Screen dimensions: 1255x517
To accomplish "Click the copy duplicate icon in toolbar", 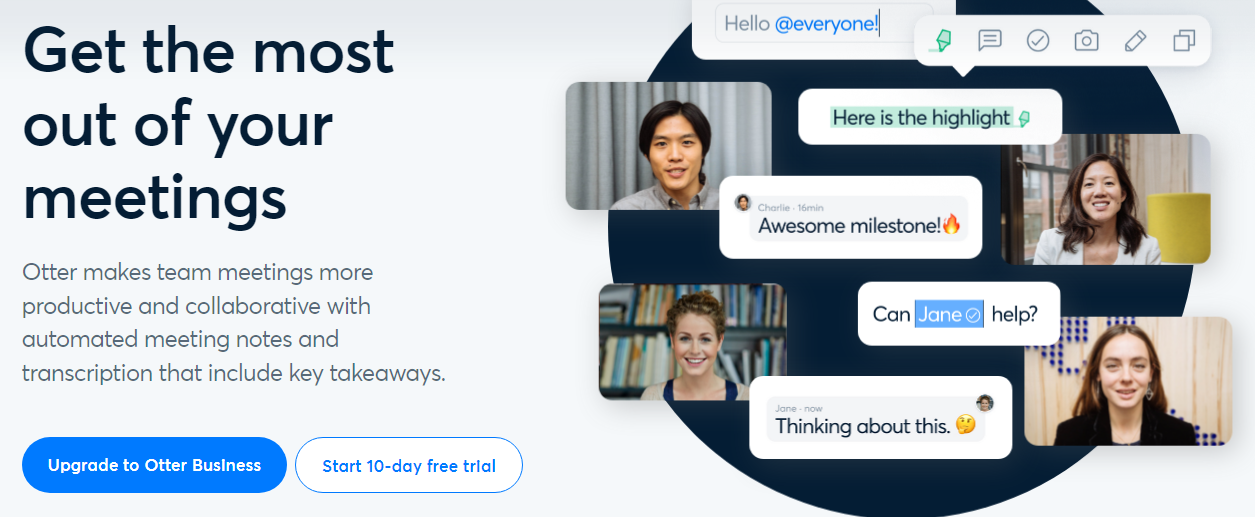I will point(1184,41).
